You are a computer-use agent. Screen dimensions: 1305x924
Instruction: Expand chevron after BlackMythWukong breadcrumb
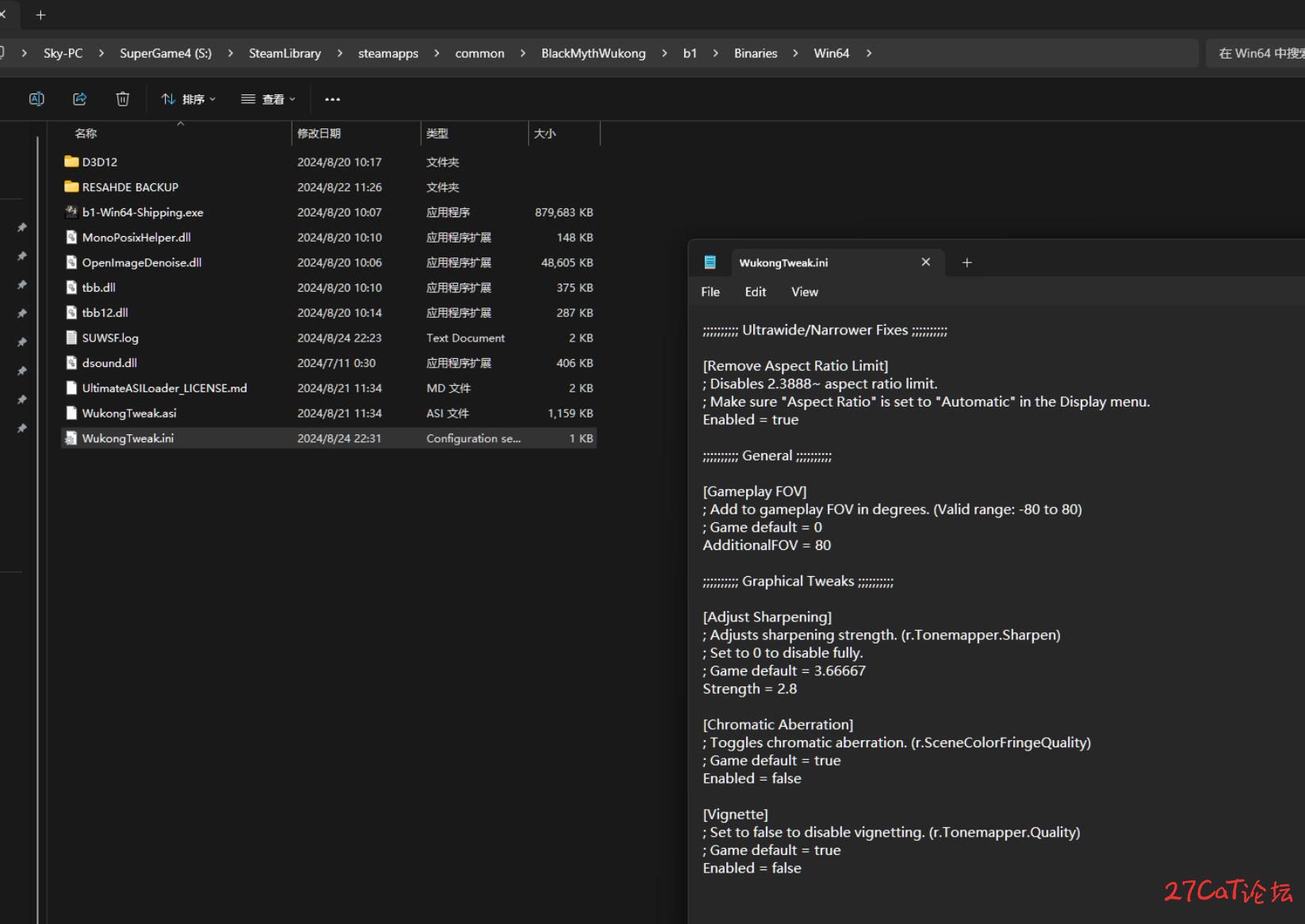pyautogui.click(x=664, y=53)
